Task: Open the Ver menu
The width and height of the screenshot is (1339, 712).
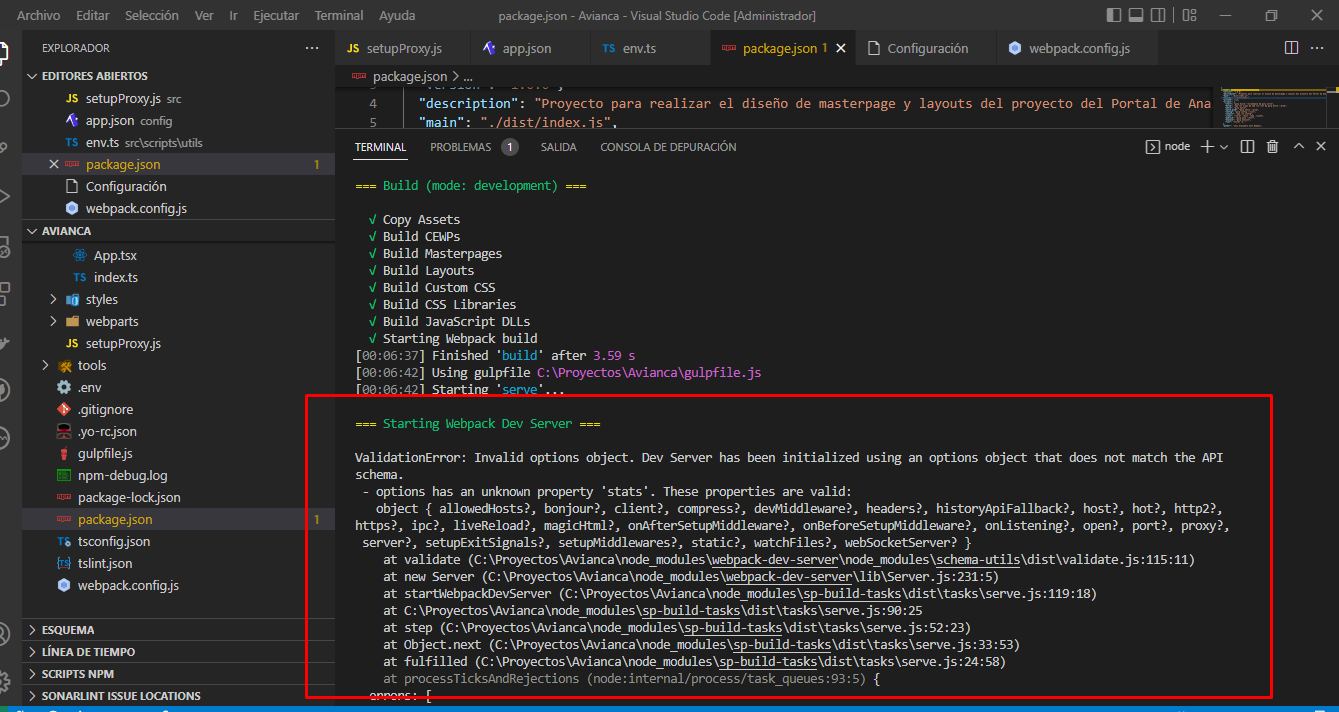Action: [x=204, y=16]
